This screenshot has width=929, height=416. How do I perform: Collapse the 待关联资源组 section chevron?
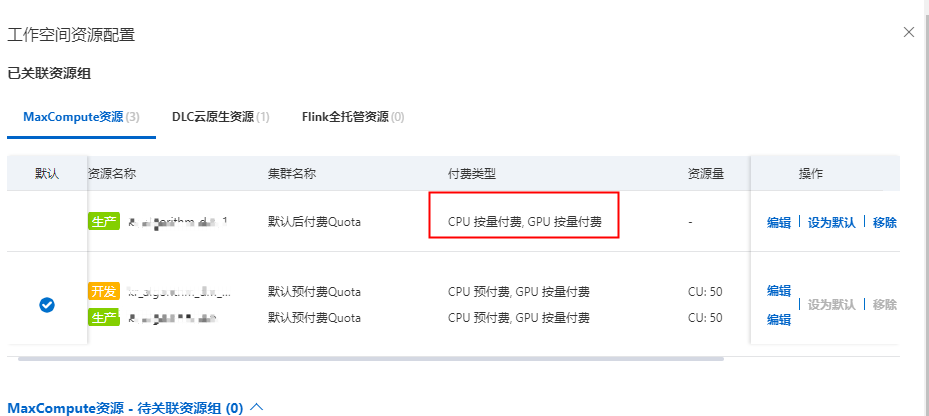[x=257, y=407]
